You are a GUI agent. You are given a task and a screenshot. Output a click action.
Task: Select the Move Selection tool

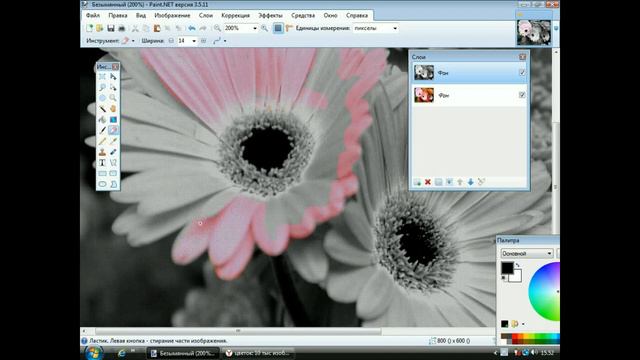tap(113, 87)
